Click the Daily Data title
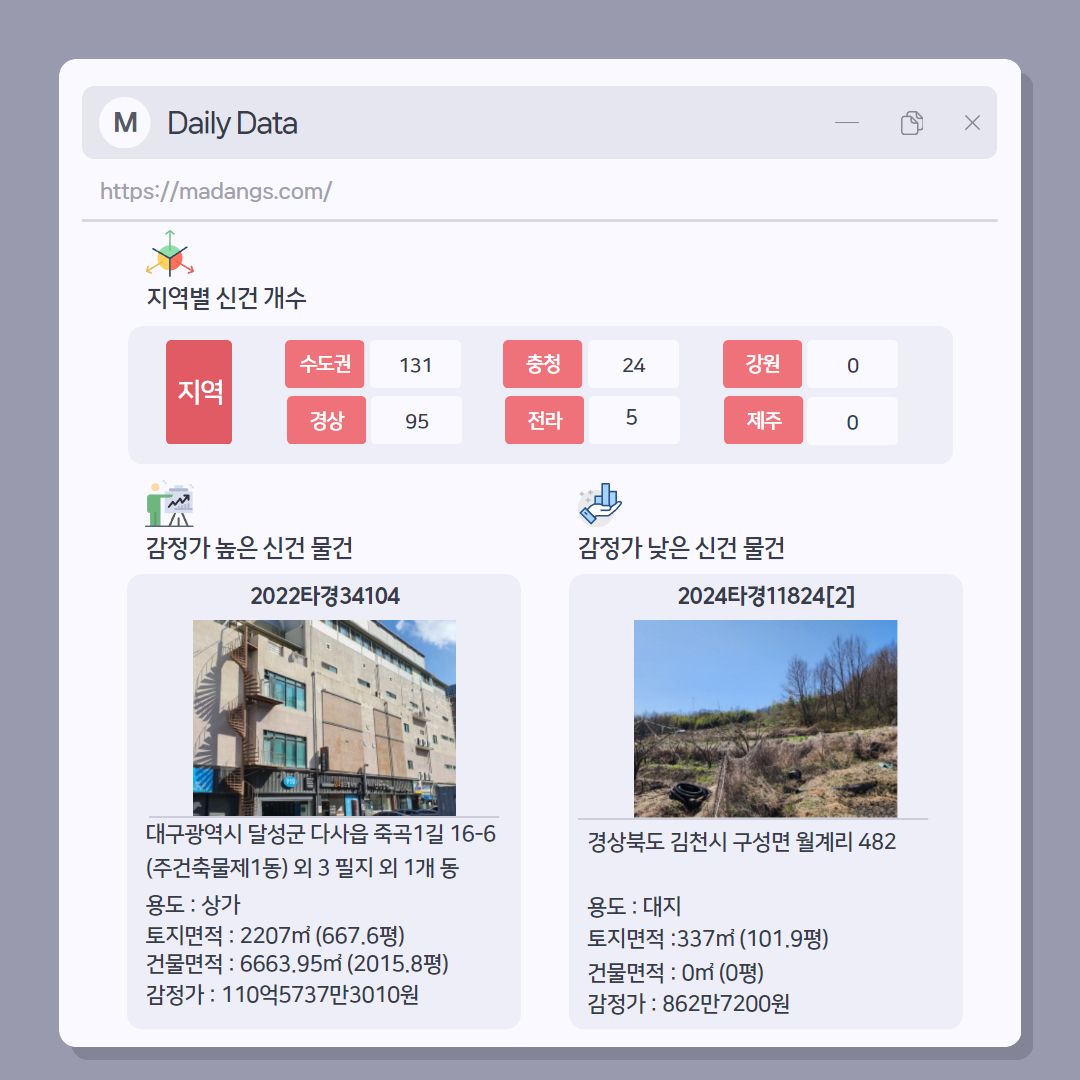 (x=232, y=123)
